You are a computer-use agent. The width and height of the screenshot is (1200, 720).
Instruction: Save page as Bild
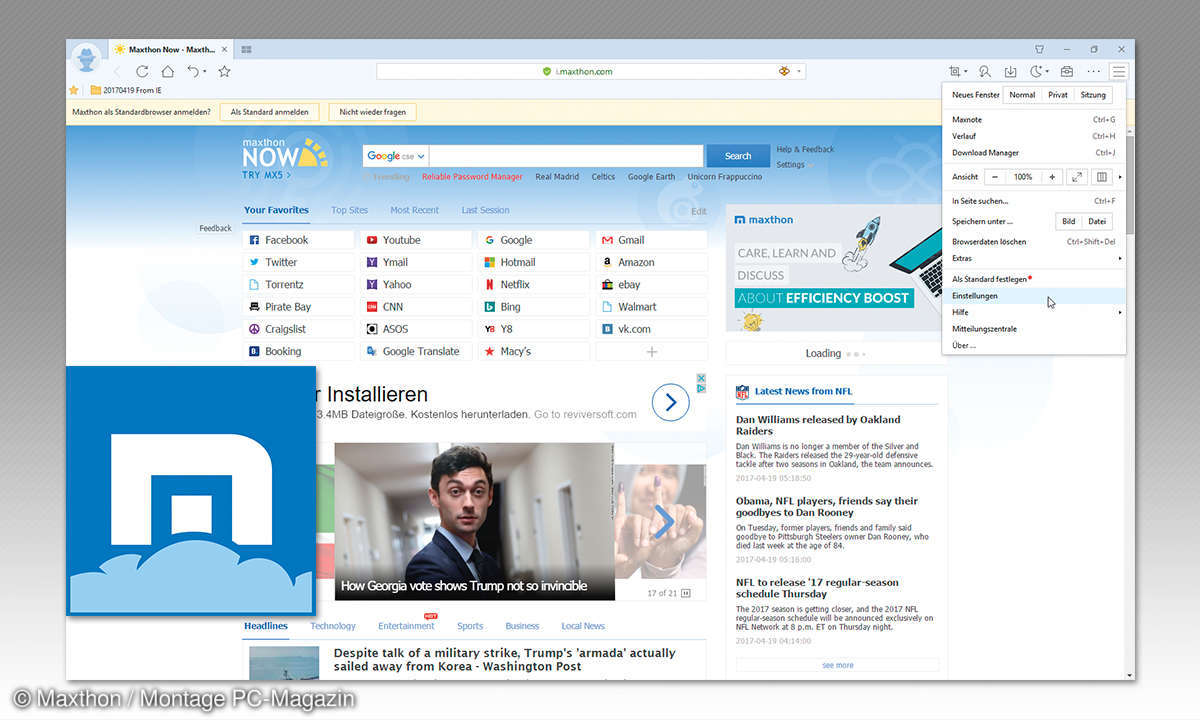pyautogui.click(x=1069, y=221)
